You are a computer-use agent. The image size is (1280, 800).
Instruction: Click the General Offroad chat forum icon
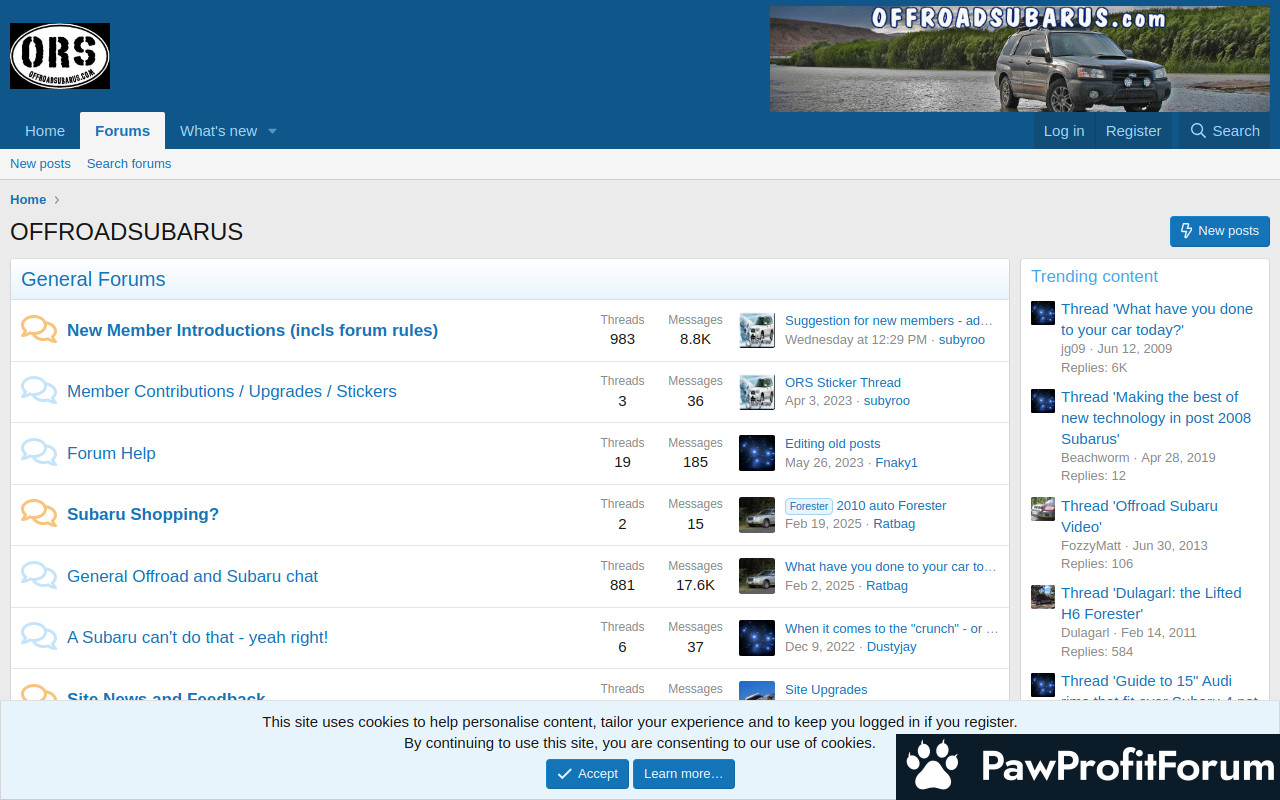click(x=39, y=576)
